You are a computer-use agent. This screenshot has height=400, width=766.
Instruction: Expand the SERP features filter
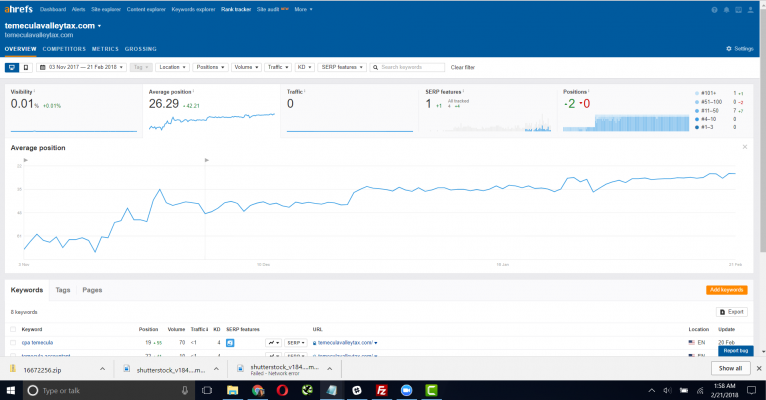click(342, 67)
